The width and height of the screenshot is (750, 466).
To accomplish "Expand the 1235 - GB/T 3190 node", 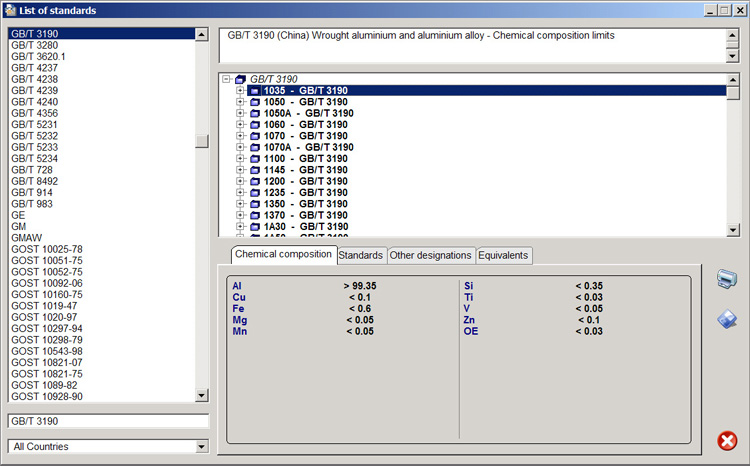I will coord(240,193).
